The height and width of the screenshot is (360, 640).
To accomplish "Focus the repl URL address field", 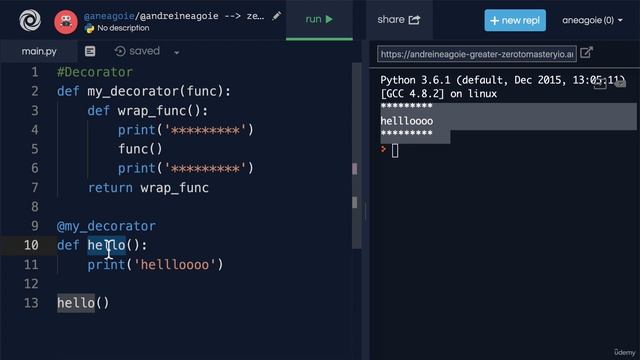I will click(476, 54).
